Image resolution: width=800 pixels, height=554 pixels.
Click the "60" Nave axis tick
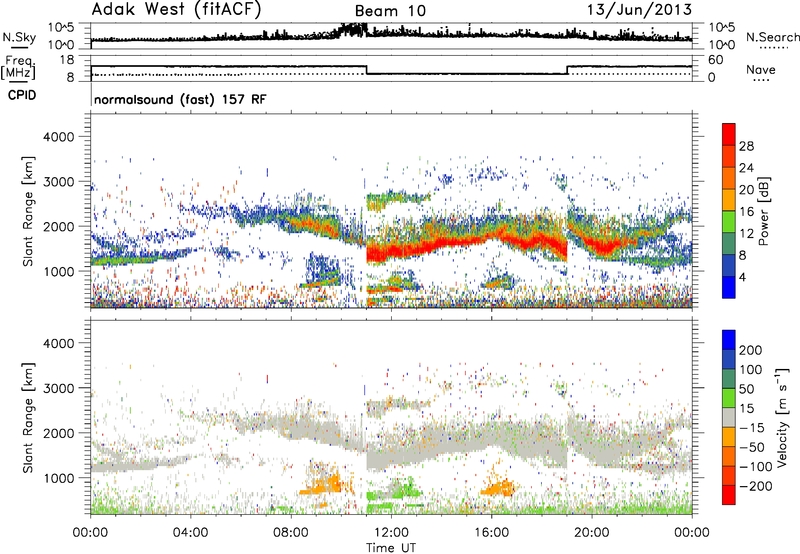point(716,60)
